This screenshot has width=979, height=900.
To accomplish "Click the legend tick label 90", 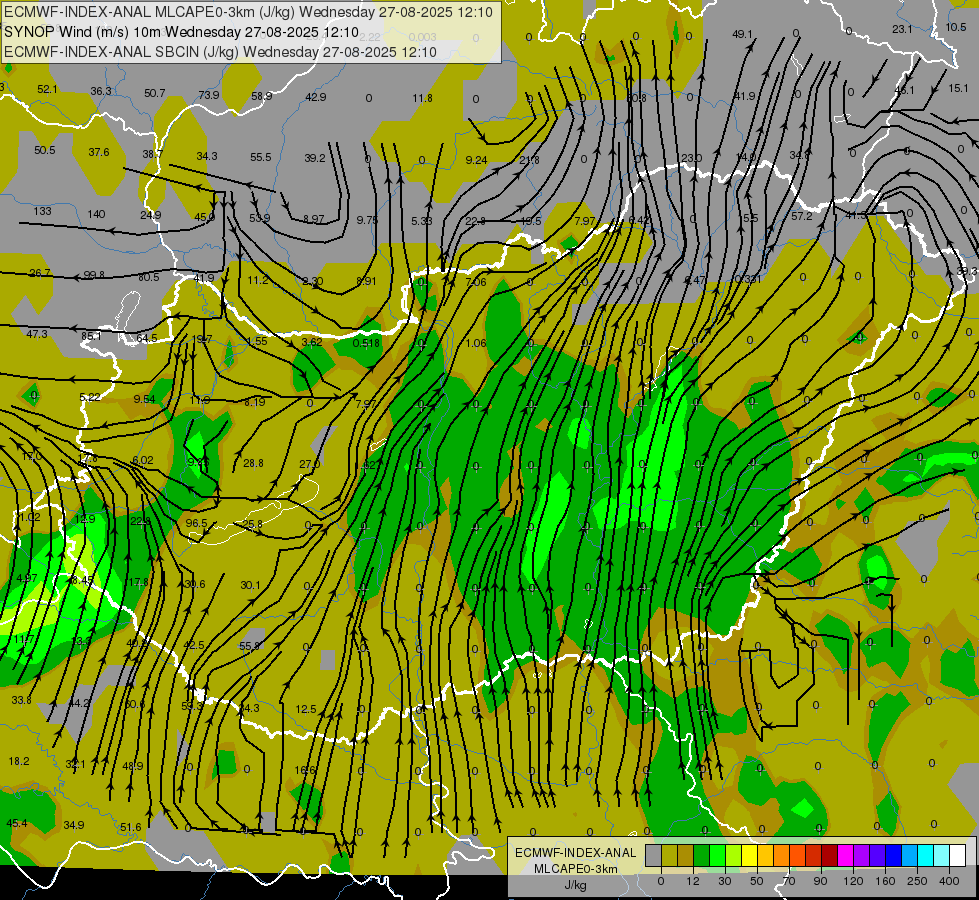I will 820,881.
